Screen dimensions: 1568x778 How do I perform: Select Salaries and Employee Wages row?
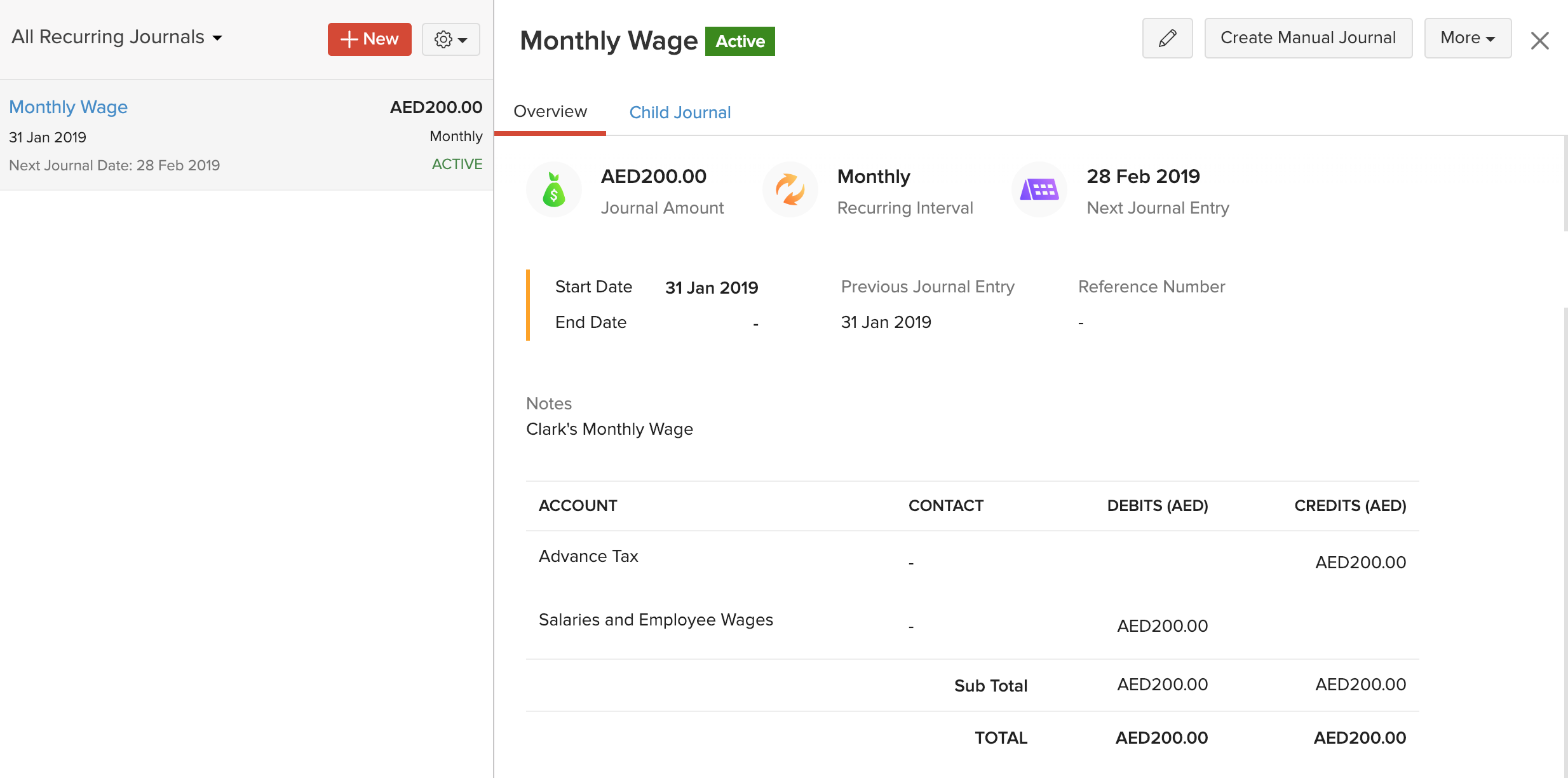pos(656,620)
